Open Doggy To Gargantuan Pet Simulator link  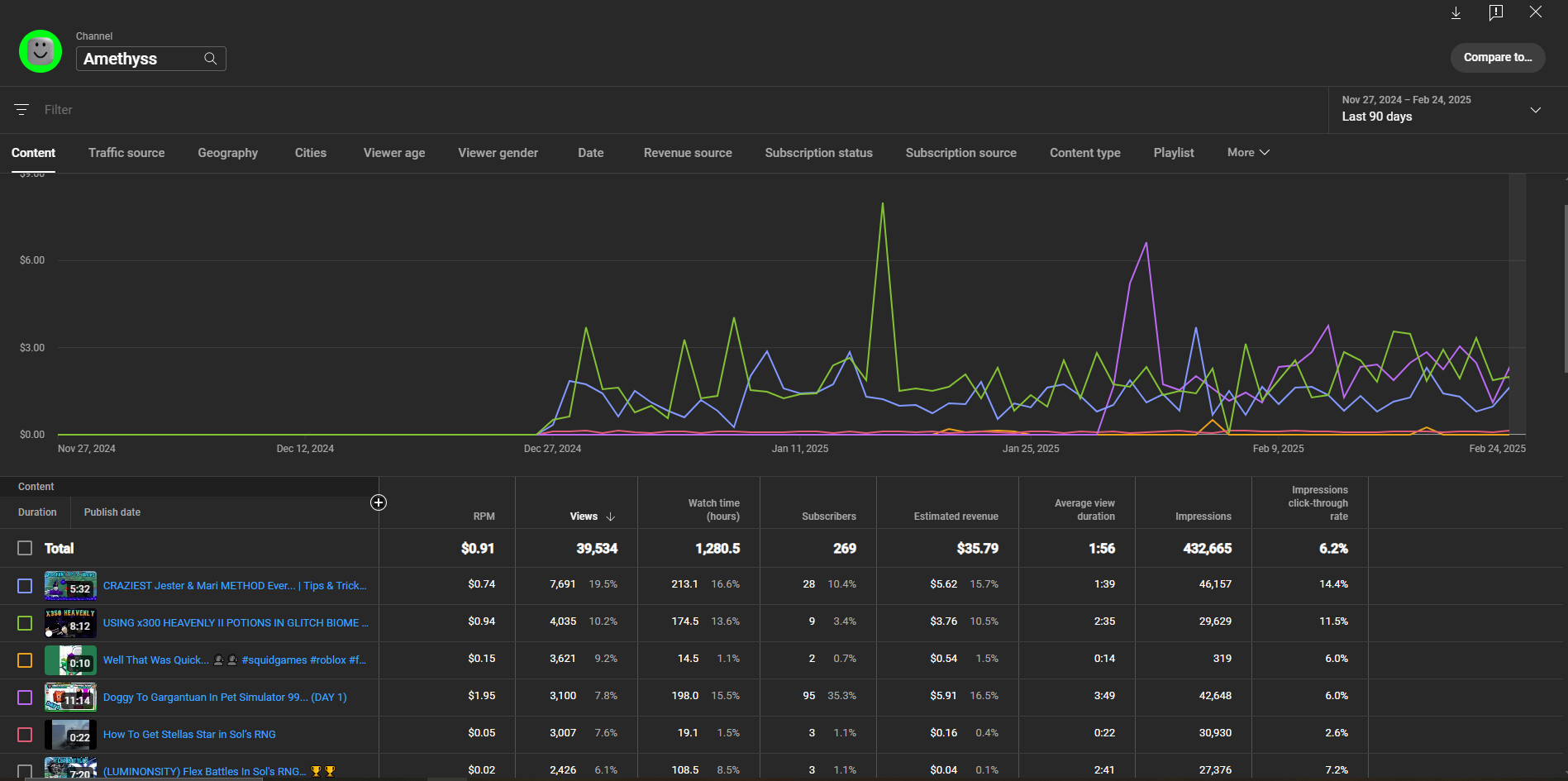[x=225, y=697]
